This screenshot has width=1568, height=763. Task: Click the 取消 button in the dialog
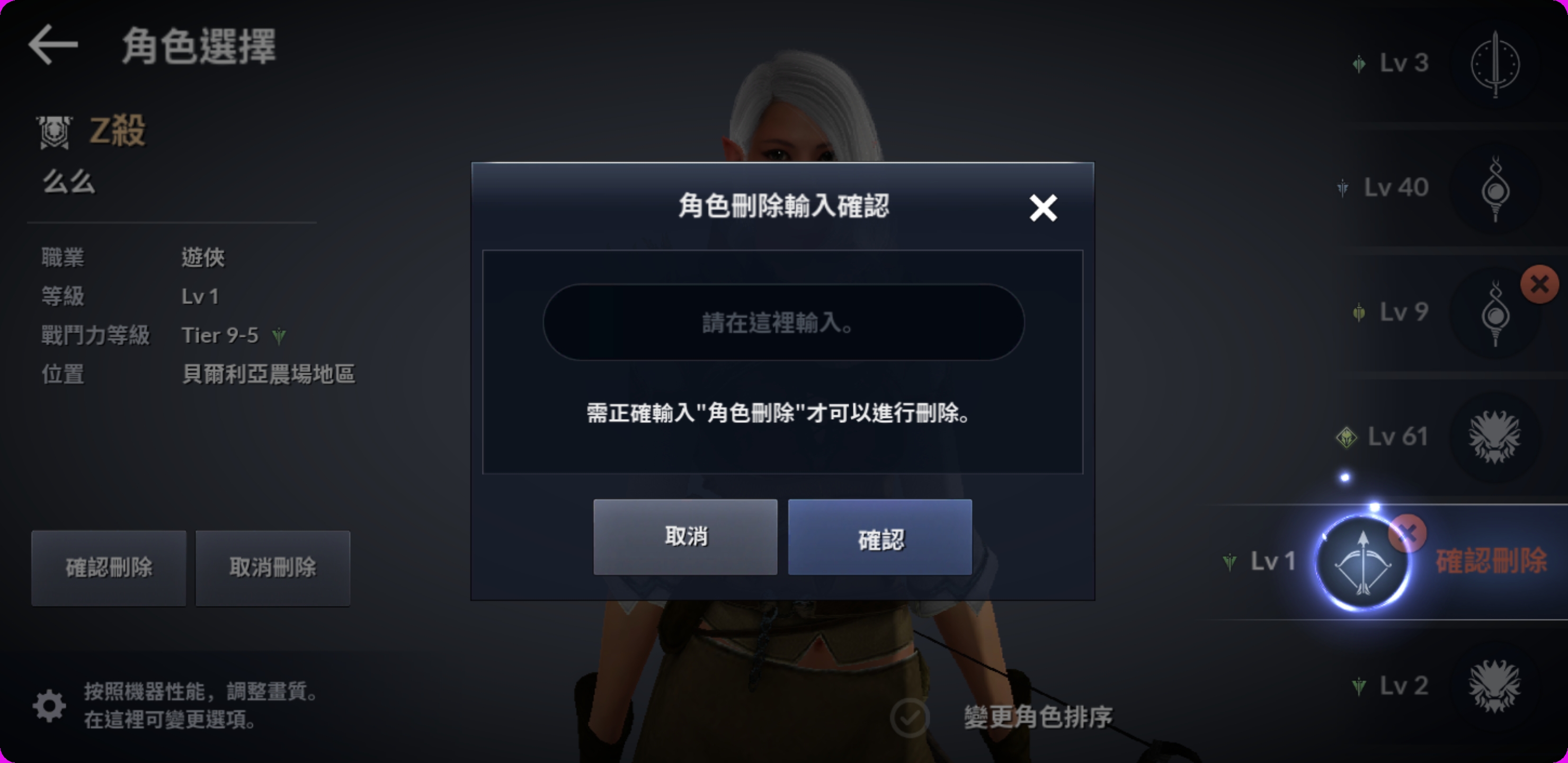[685, 536]
